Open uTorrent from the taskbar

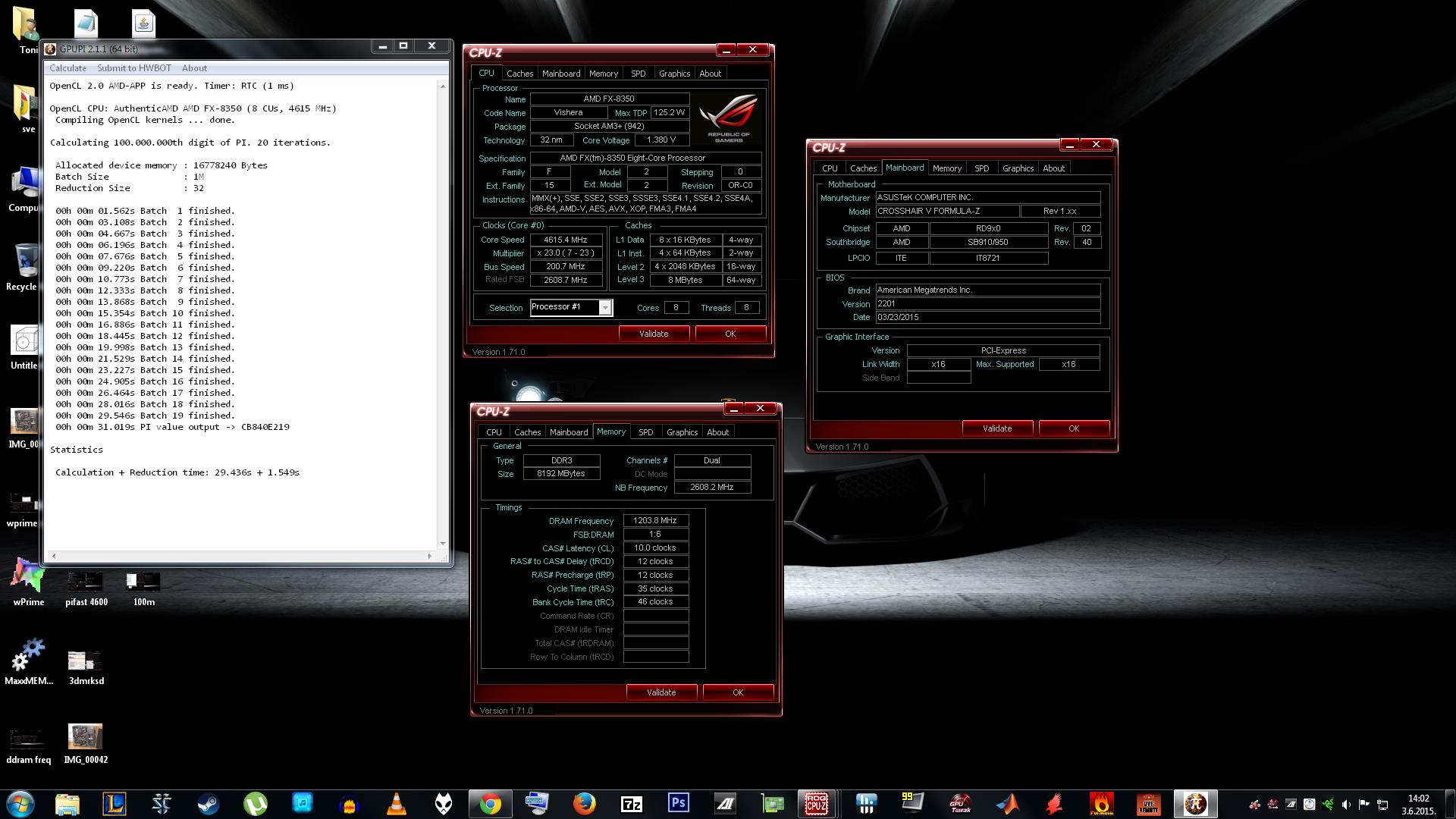coord(256,803)
